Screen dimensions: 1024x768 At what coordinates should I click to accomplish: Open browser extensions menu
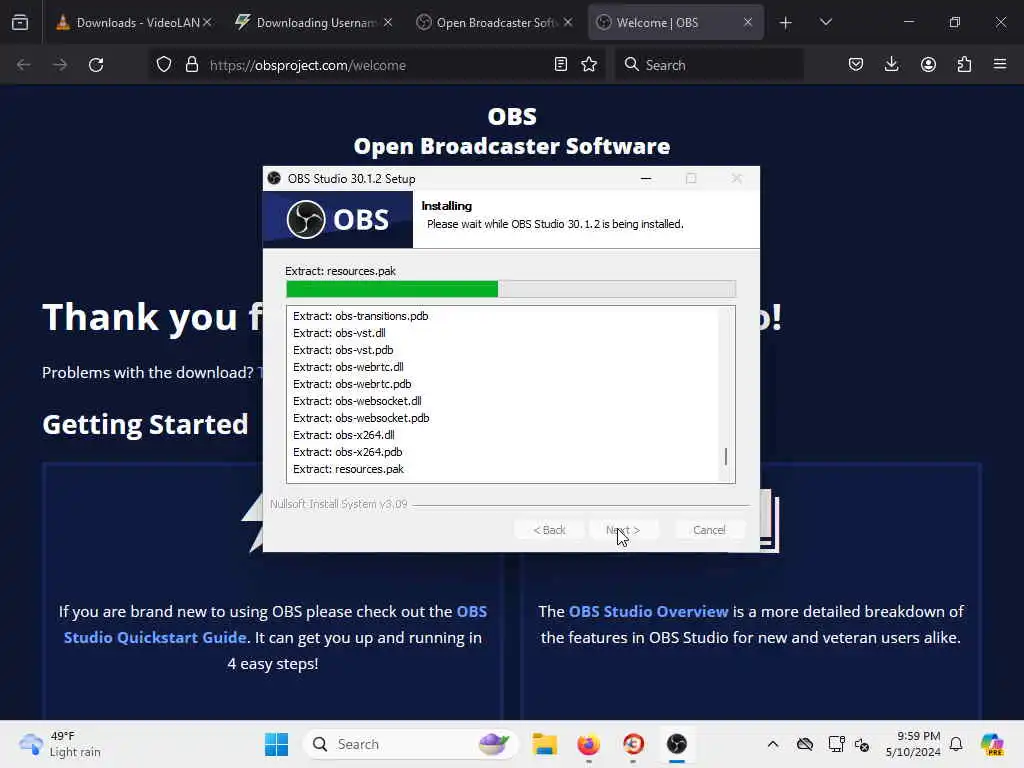[x=964, y=65]
